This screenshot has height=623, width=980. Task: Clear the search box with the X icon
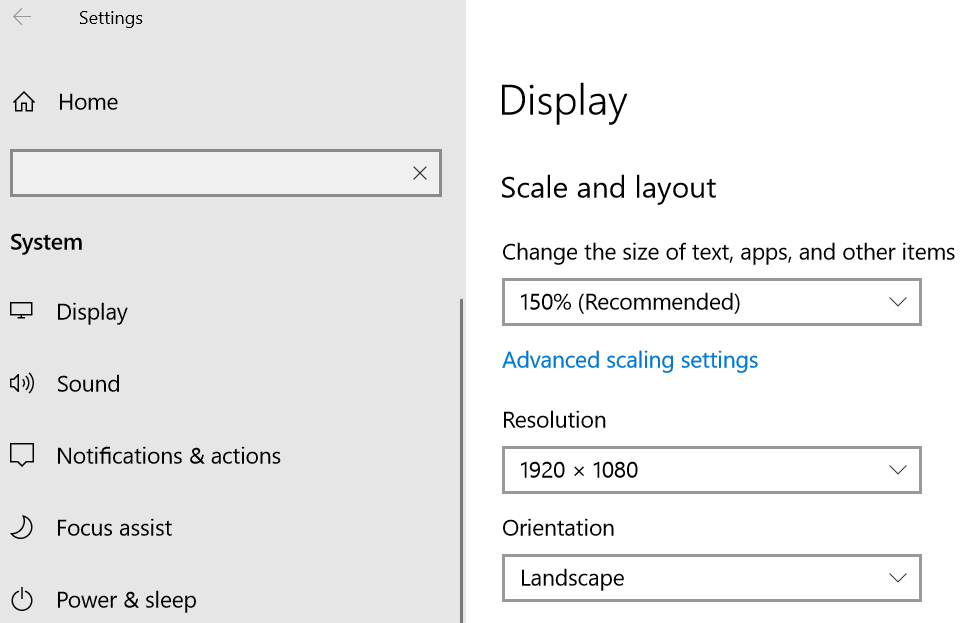point(420,173)
